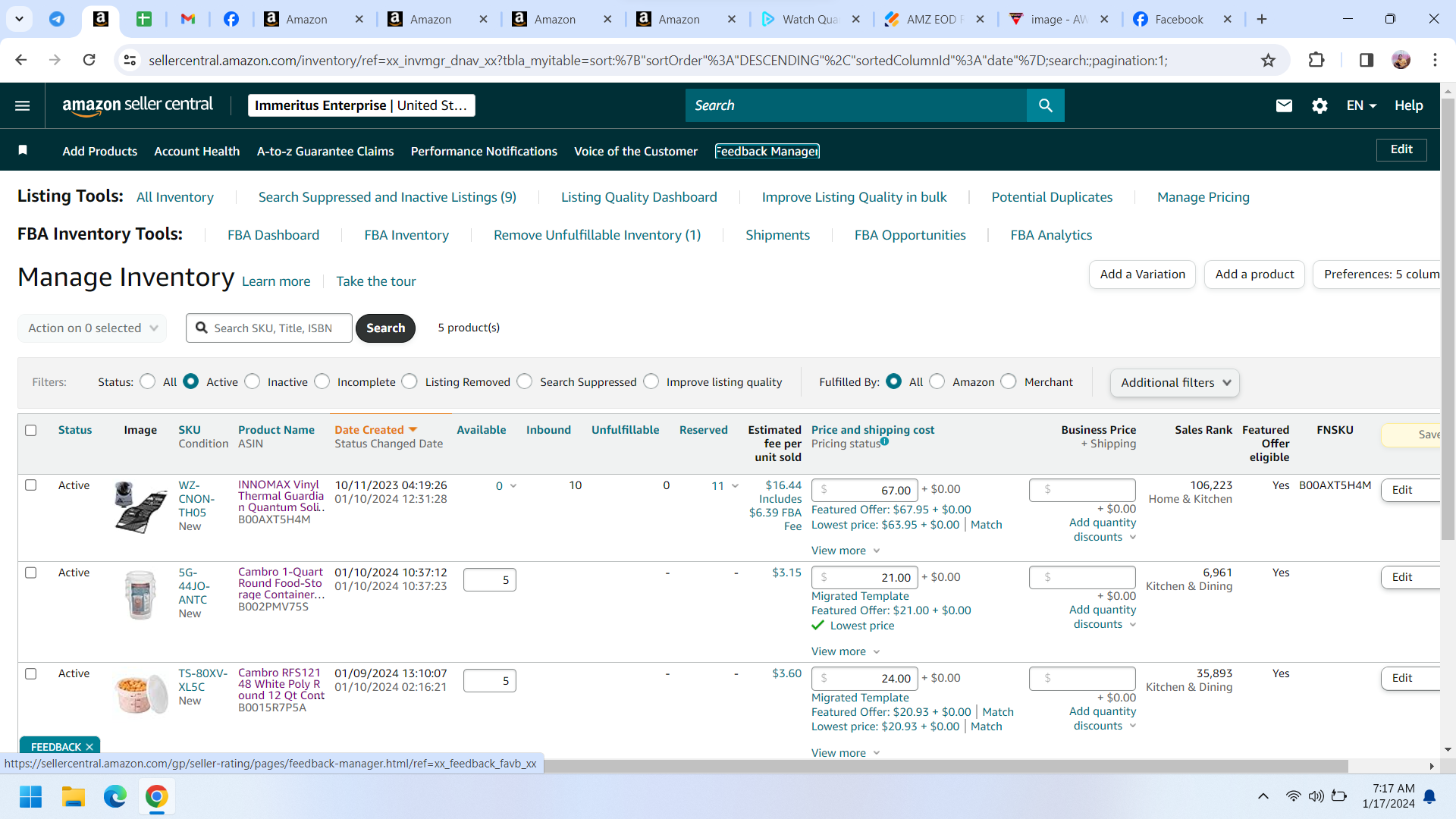Select the Incomplete status radio button
The image size is (1456, 819).
point(322,381)
